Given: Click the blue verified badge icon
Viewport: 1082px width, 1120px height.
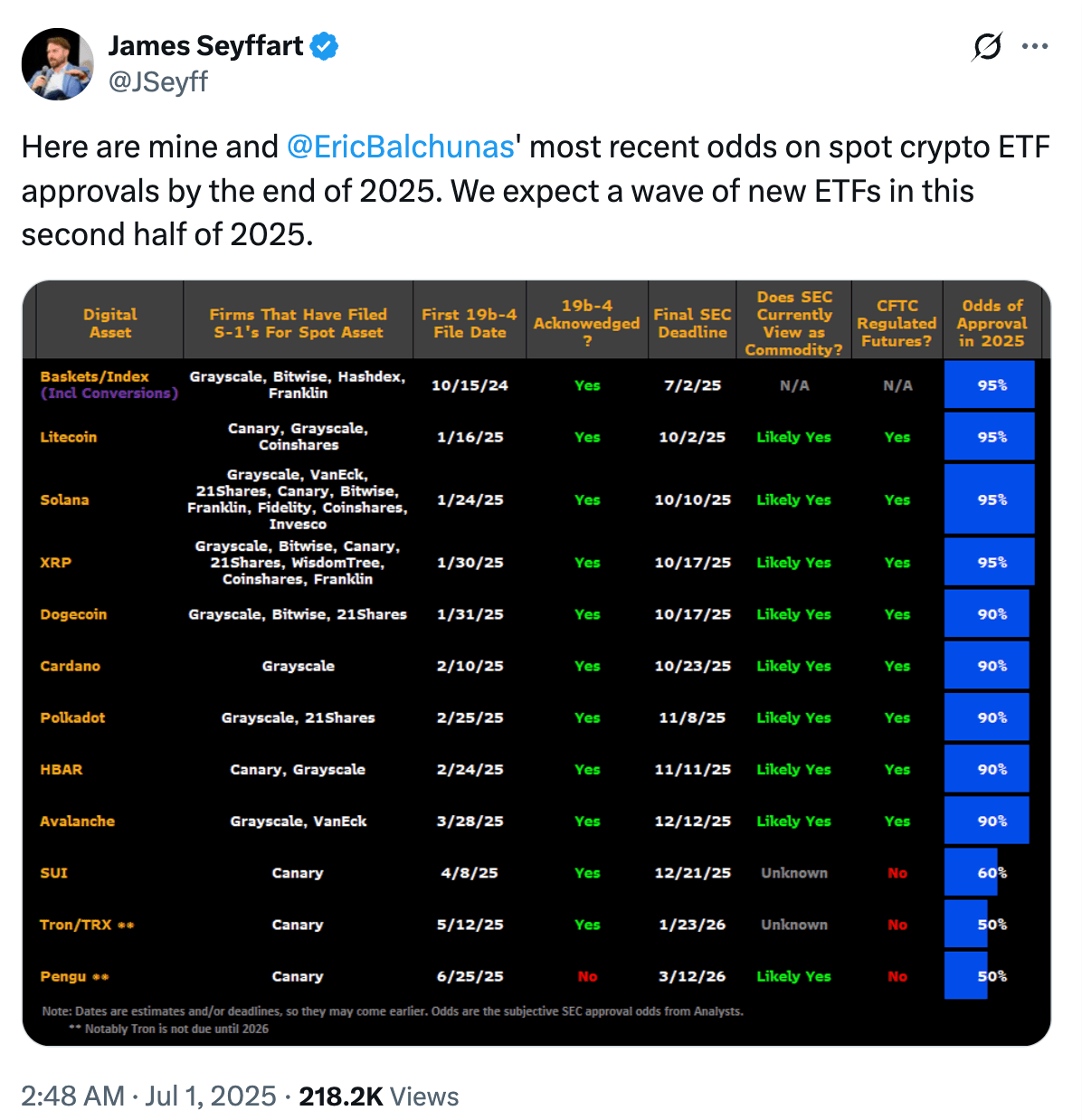Looking at the screenshot, I should pyautogui.click(x=325, y=46).
